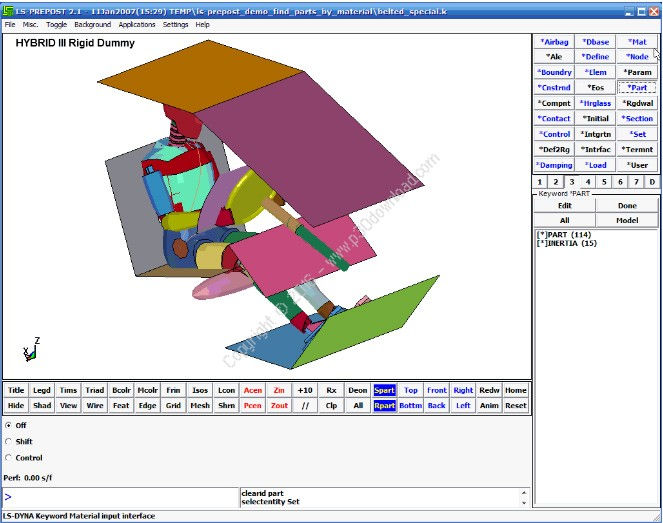
Task: Open the *Dbase keyword
Action: (x=595, y=42)
